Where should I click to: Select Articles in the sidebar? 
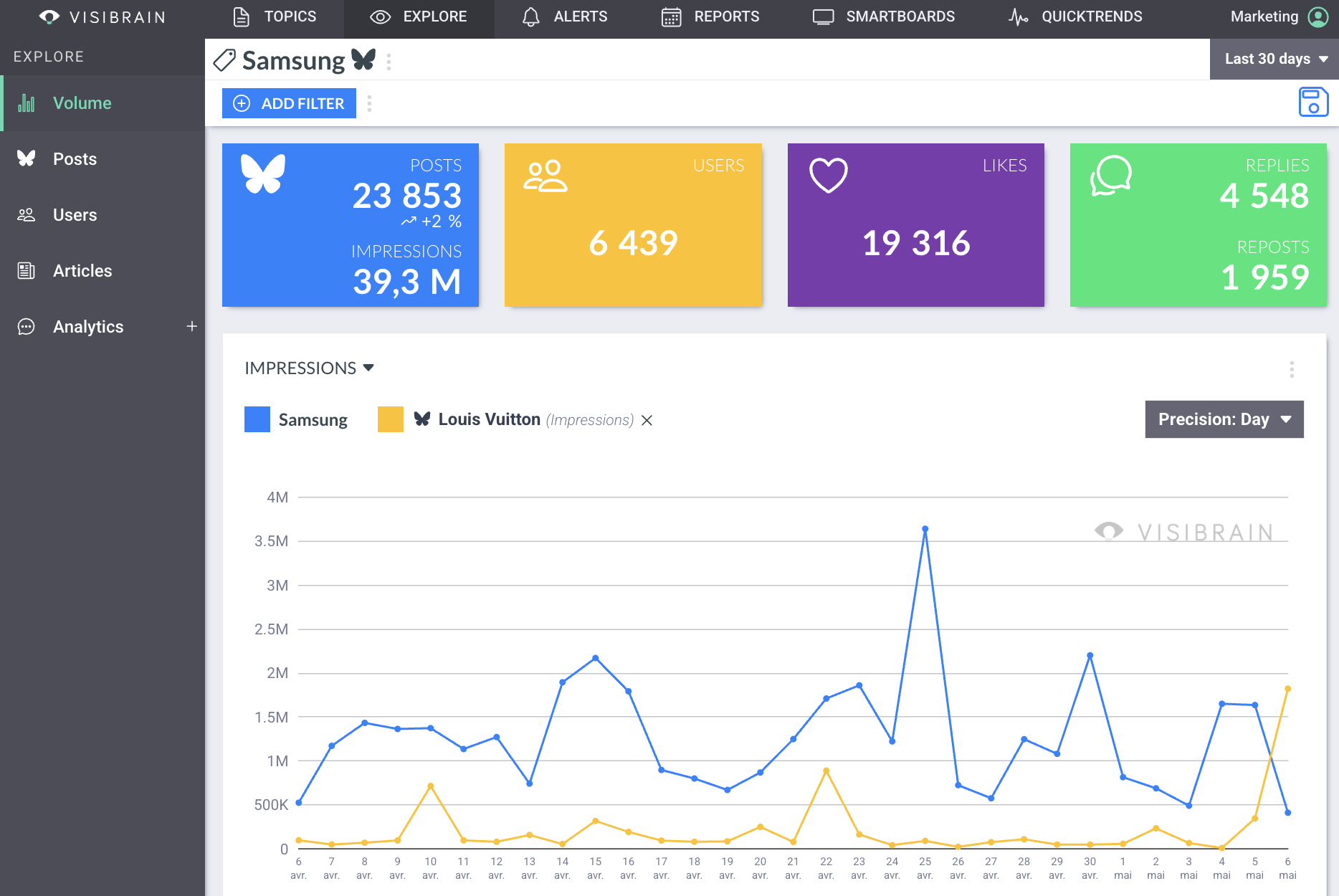coord(103,271)
